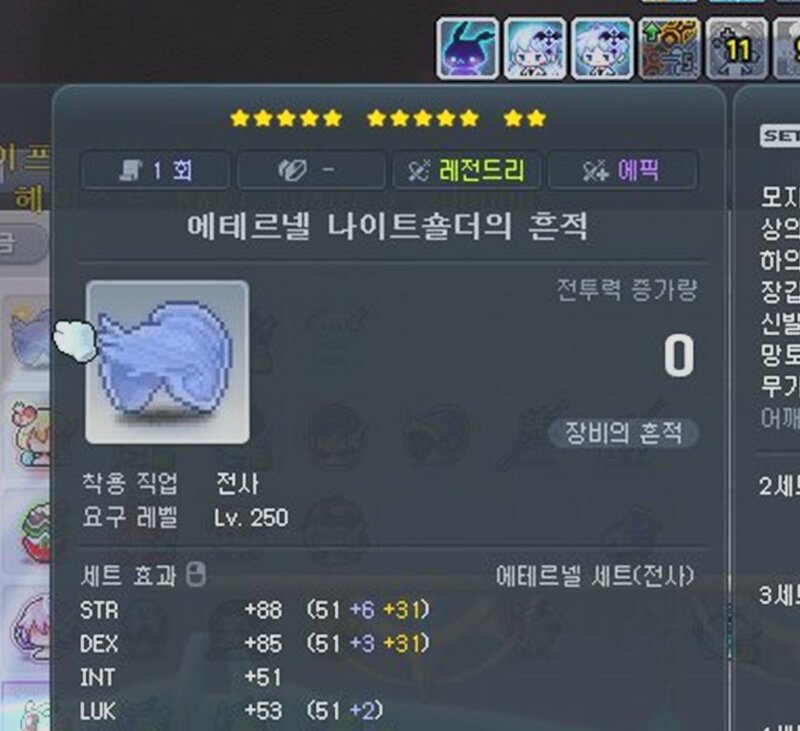Click the 장비의 흔적 label button

pyautogui.click(x=623, y=434)
